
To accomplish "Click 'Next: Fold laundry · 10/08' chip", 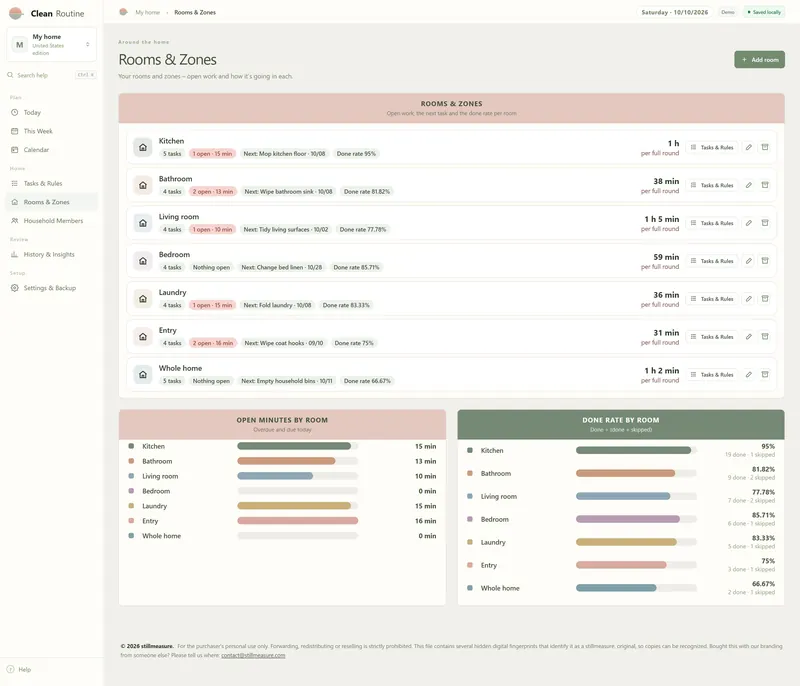I will (277, 305).
